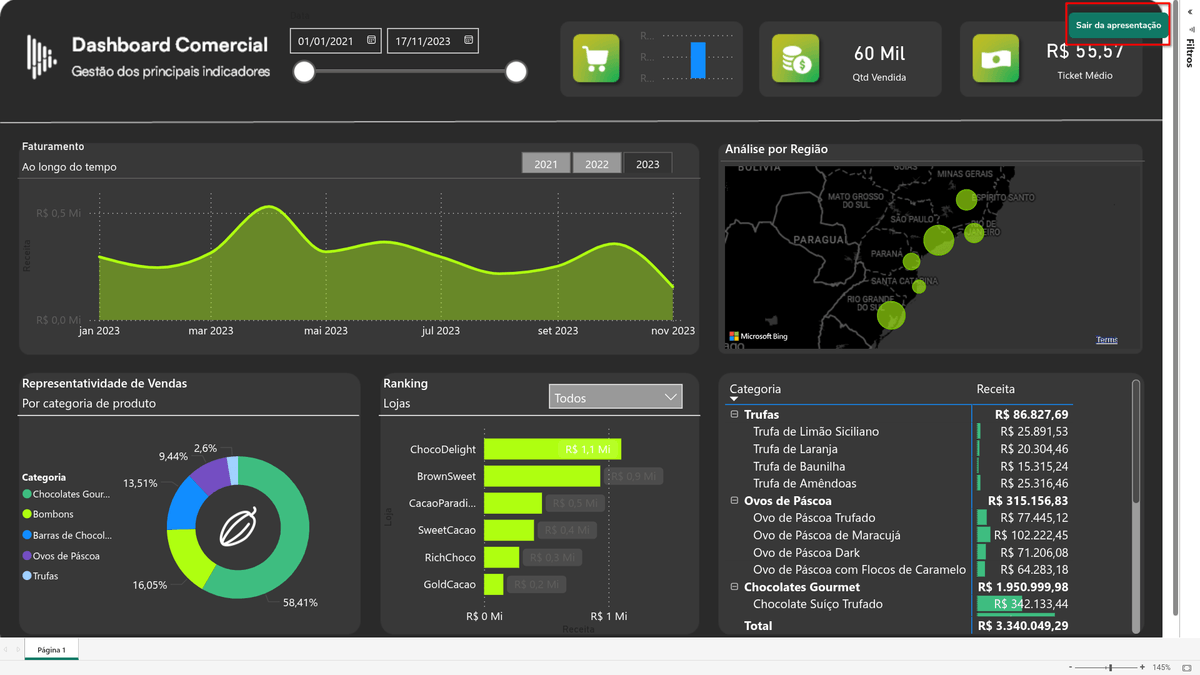Click the banknote Ticket Médio icon
Image resolution: width=1200 pixels, height=675 pixels.
tap(995, 59)
